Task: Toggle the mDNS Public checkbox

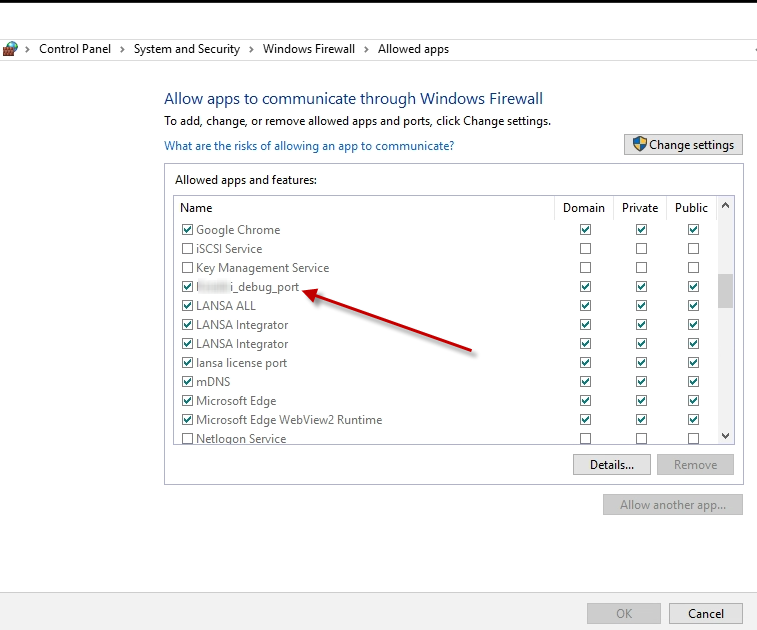Action: pyautogui.click(x=693, y=382)
